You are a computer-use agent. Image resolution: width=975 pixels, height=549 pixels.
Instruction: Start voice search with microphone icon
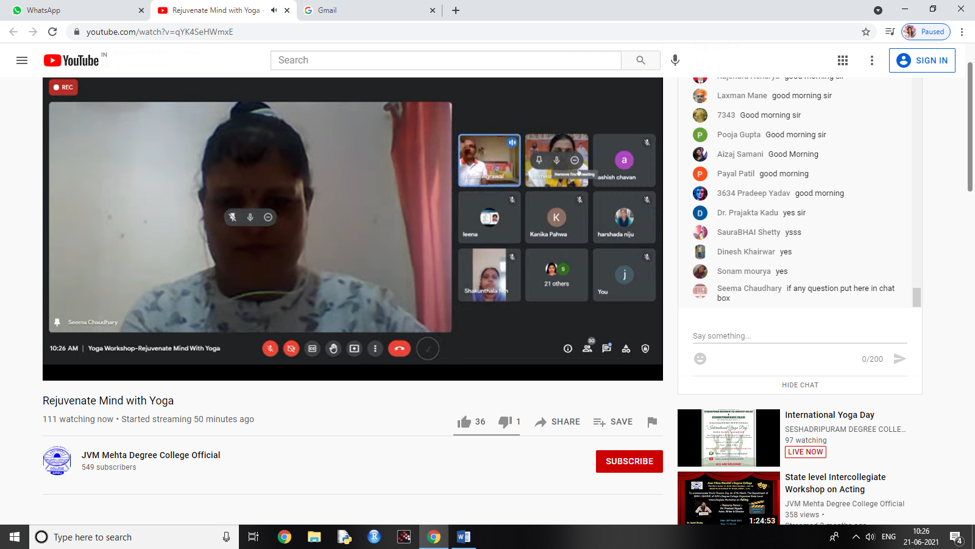pyautogui.click(x=675, y=60)
